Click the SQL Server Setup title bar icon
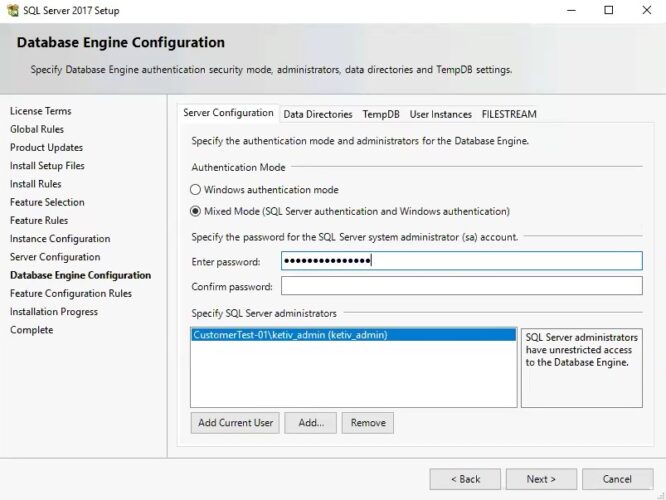This screenshot has height=500, width=666. coord(11,10)
